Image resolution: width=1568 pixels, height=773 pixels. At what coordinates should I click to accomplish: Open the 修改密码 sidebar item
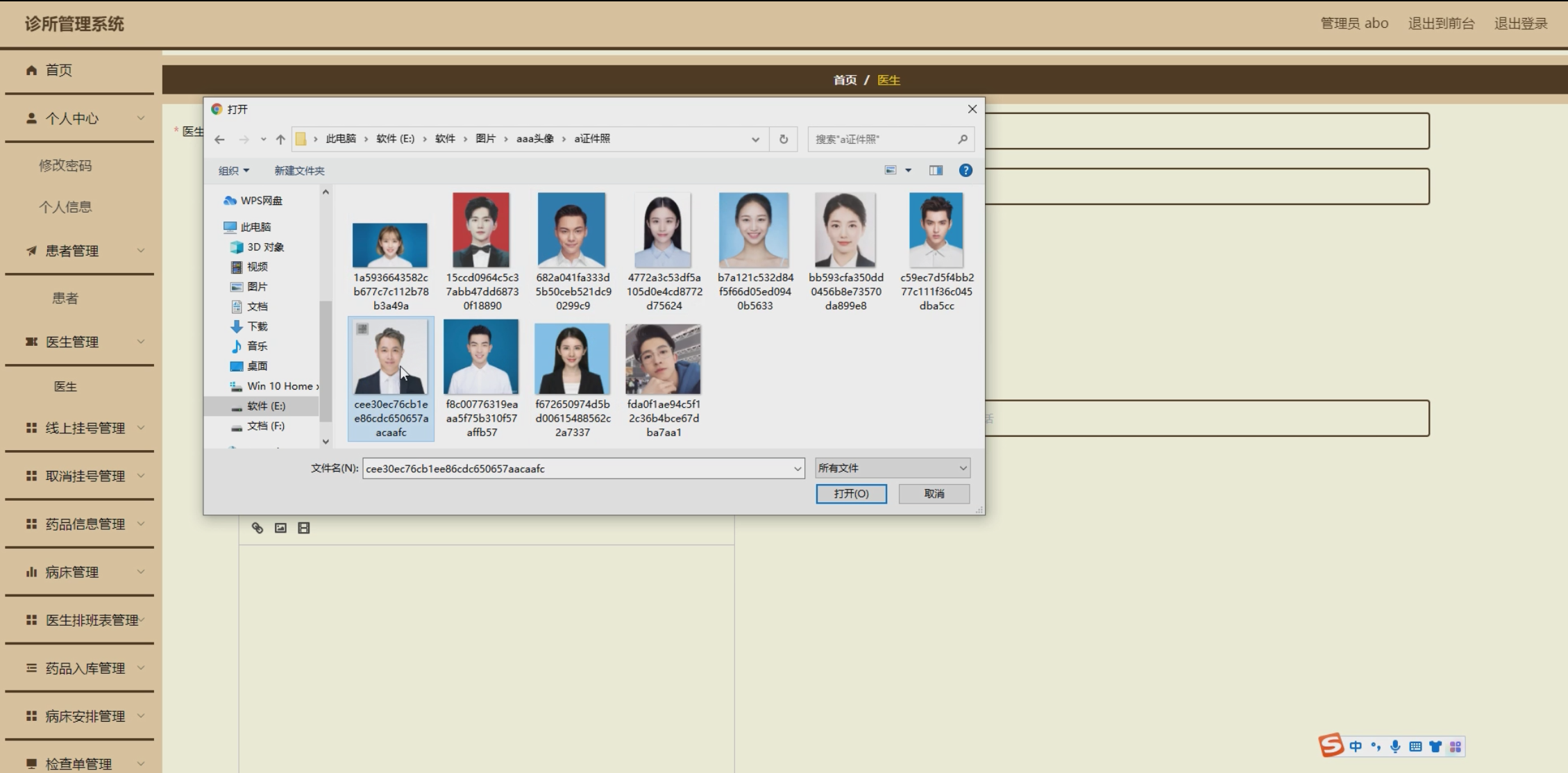pos(65,165)
